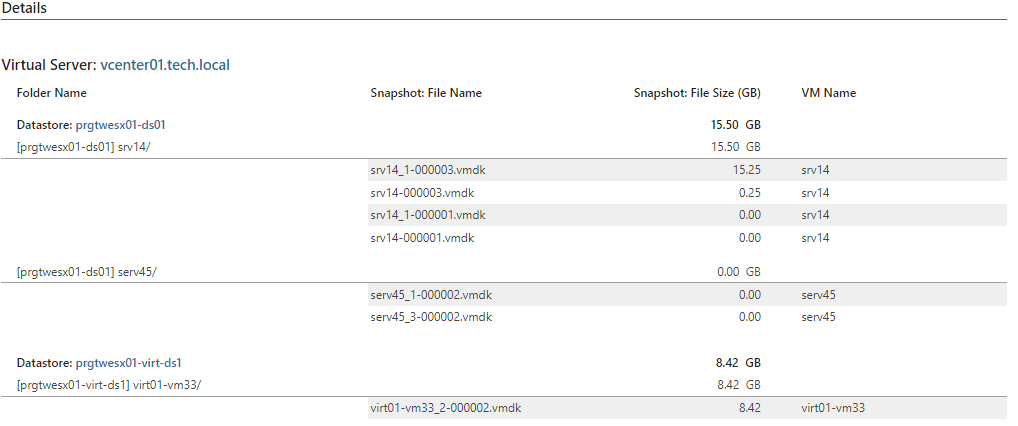Select the srv14_1-000001.vmdk file entry
Image resolution: width=1018 pixels, height=426 pixels.
428,215
